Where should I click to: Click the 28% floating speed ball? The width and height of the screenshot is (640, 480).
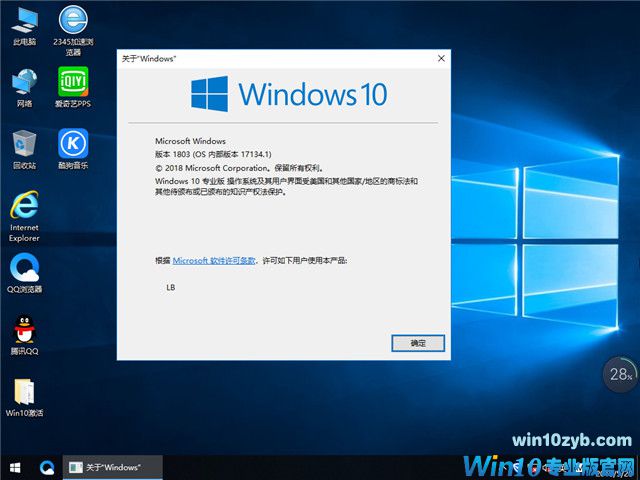[x=620, y=374]
